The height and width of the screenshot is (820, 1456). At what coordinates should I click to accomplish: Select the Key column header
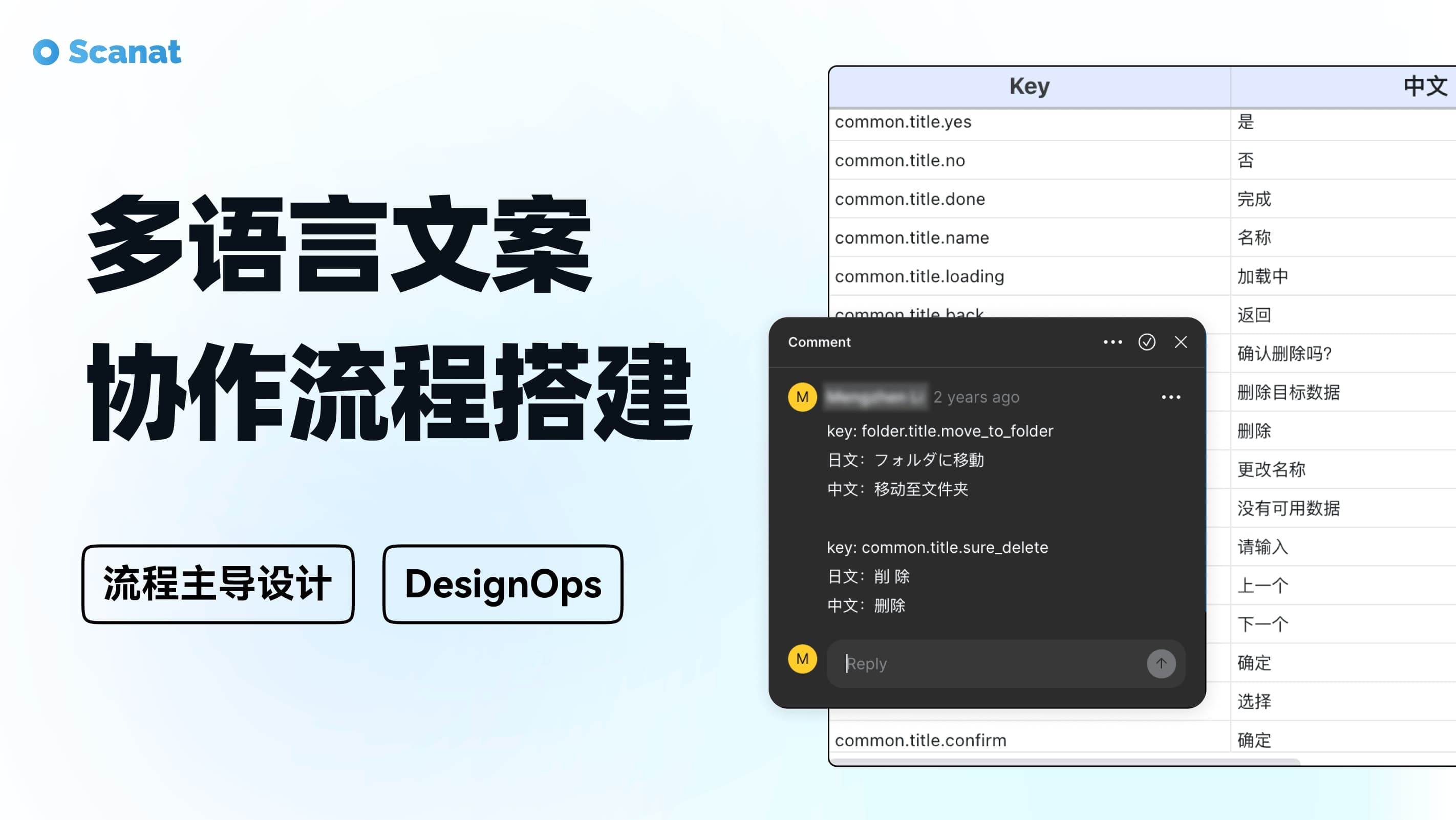click(1029, 87)
